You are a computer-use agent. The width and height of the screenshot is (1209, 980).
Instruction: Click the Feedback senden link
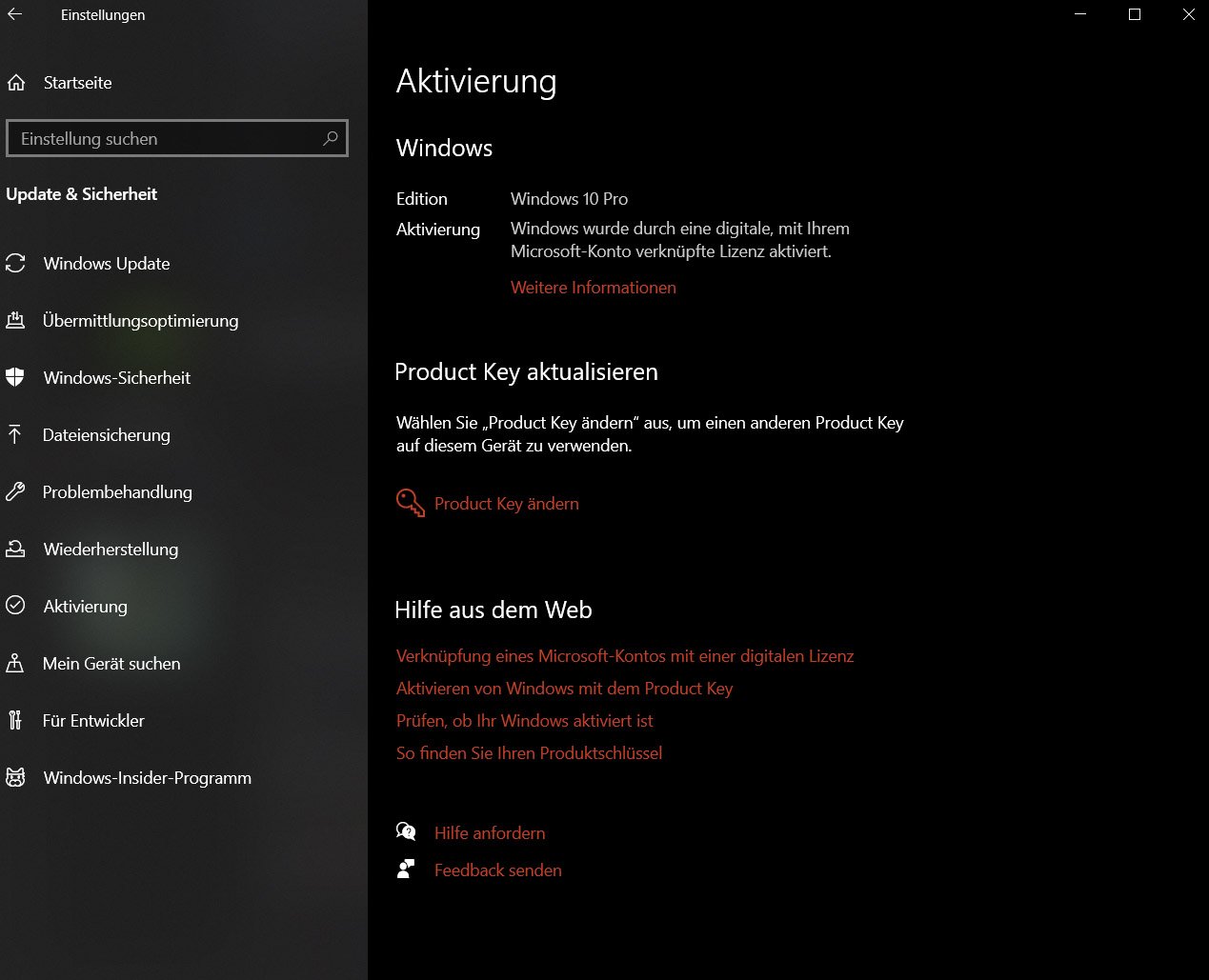498,870
